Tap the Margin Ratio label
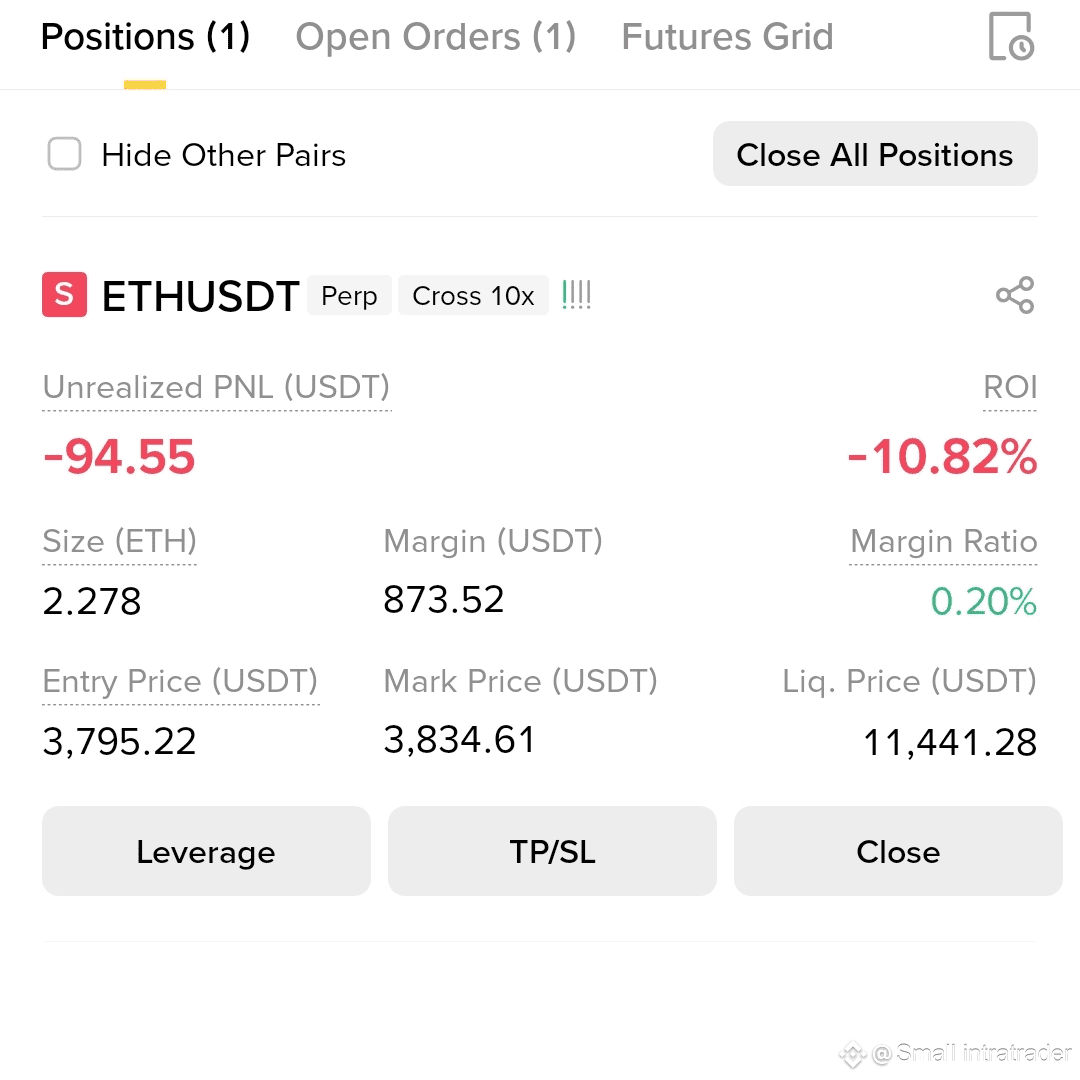 pyautogui.click(x=944, y=541)
